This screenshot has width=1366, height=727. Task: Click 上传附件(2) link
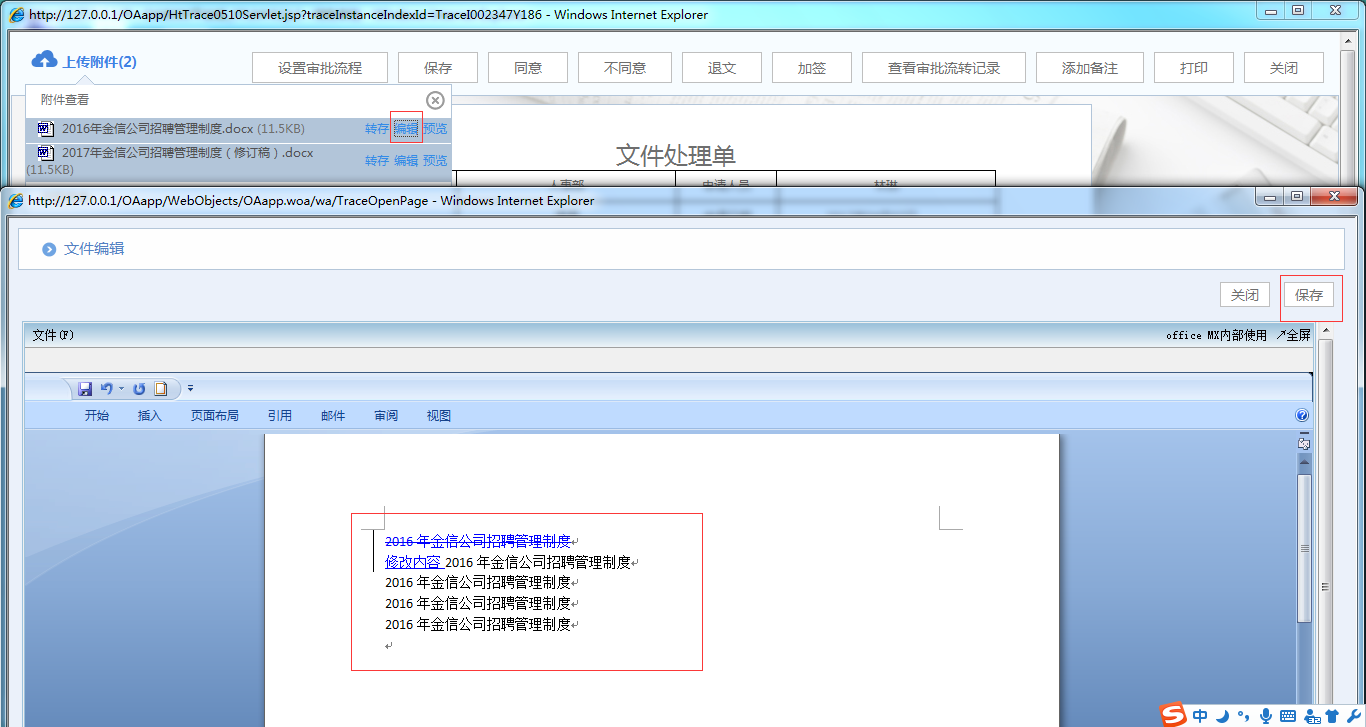coord(100,62)
